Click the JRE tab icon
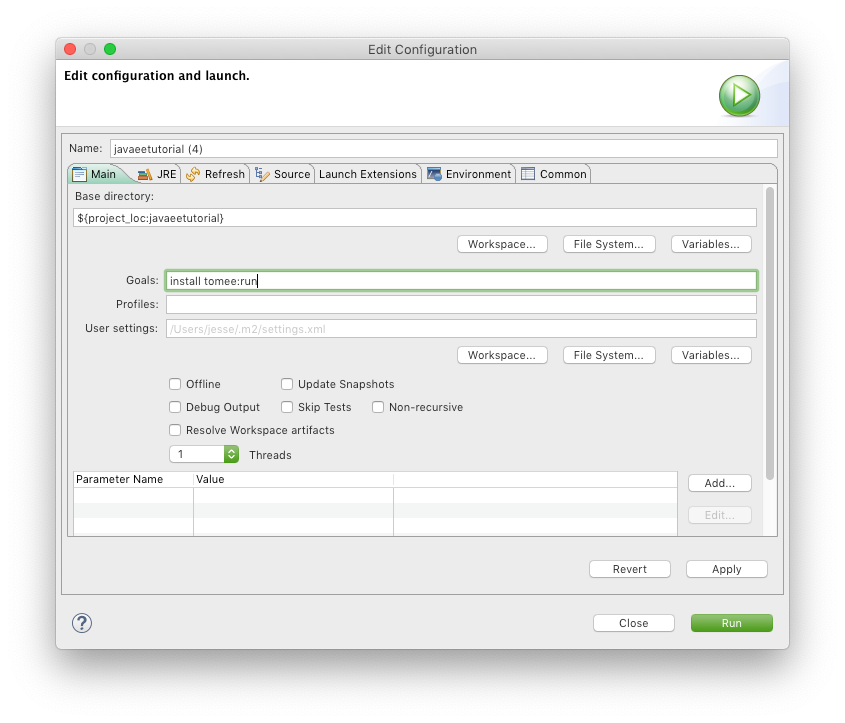 click(x=145, y=174)
